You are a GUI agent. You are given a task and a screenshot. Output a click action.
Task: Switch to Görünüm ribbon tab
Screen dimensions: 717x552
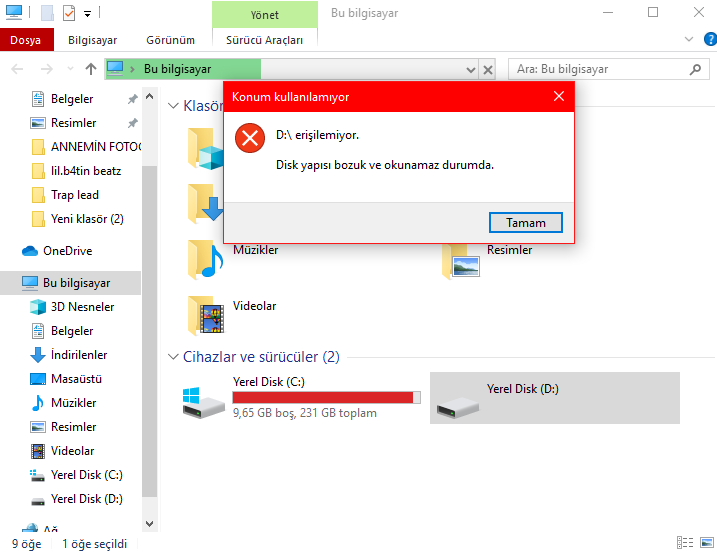pyautogui.click(x=171, y=40)
